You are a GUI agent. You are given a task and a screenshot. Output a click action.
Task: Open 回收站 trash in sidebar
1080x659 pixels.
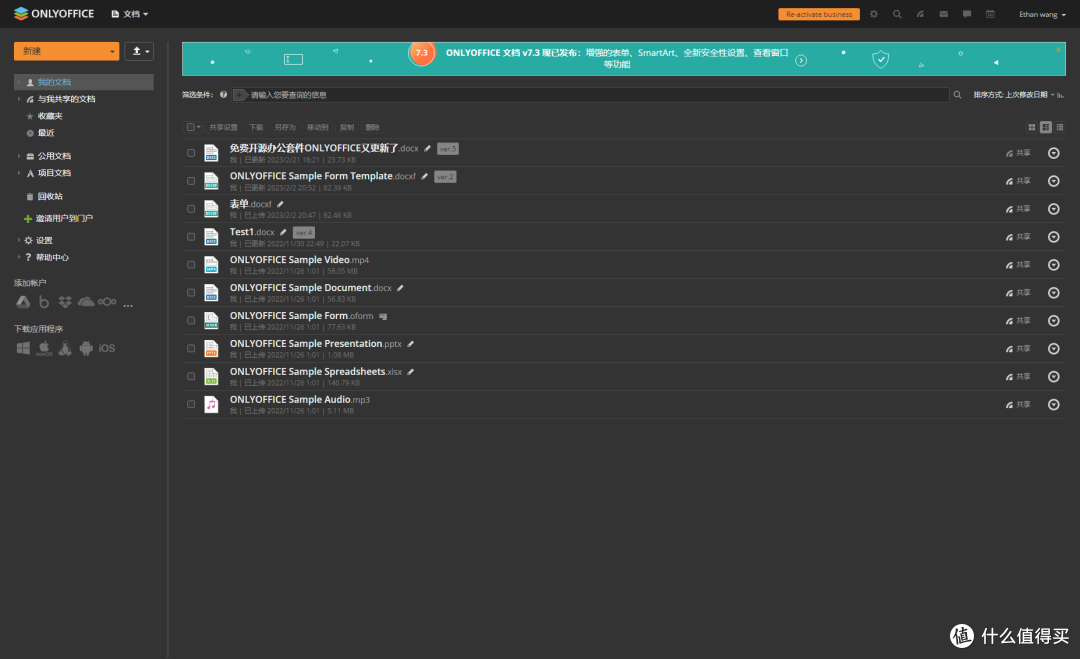pos(50,196)
